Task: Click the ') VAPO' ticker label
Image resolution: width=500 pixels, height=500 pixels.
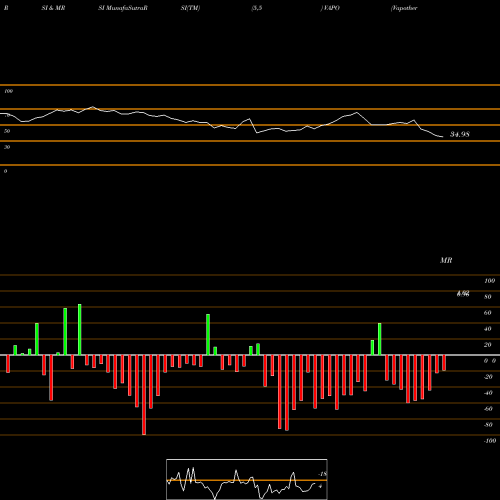Action: (330, 8)
